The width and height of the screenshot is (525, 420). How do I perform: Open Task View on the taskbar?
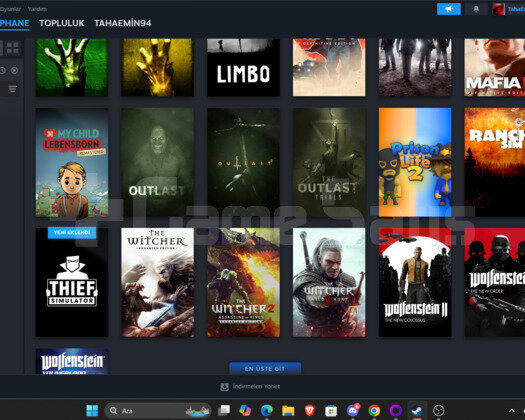(224, 411)
